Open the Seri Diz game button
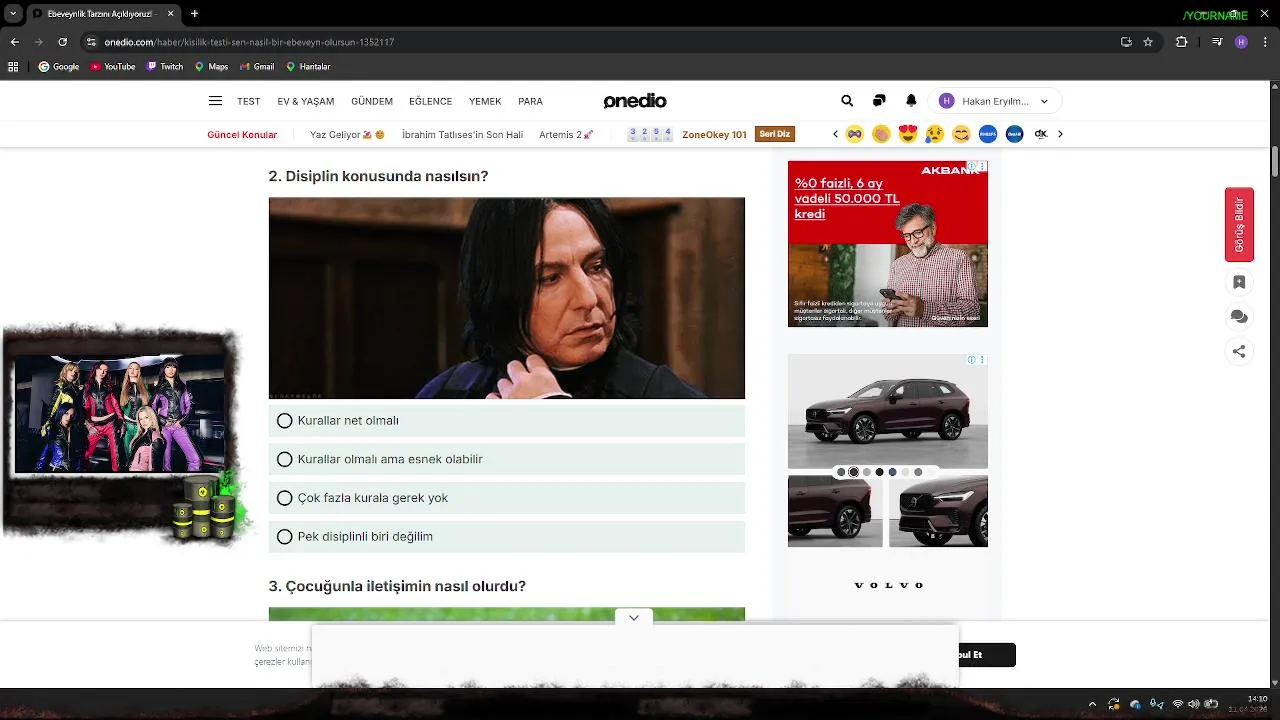This screenshot has height=720, width=1280. pos(774,134)
